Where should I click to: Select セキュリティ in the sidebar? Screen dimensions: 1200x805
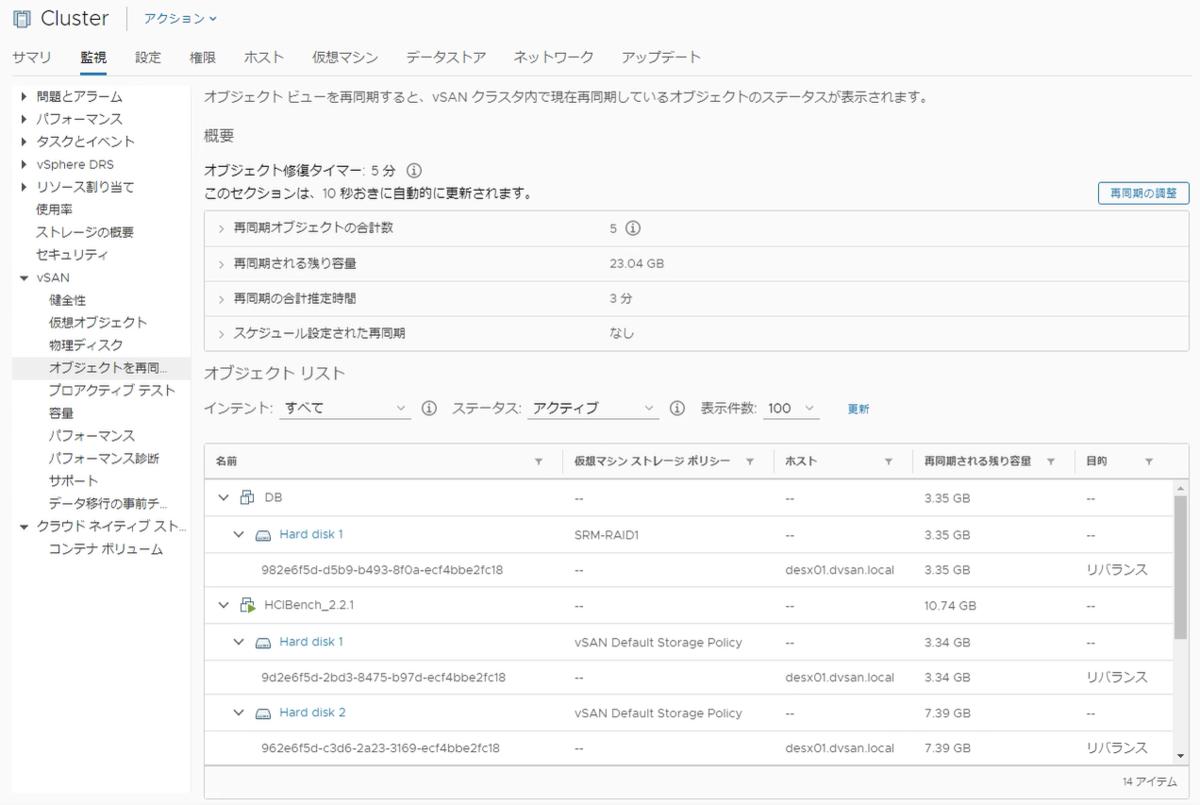(x=72, y=255)
